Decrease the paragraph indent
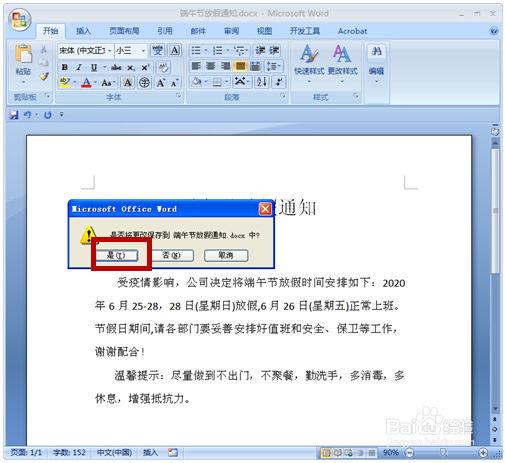Screen dimensions: 506x463 point(260,51)
